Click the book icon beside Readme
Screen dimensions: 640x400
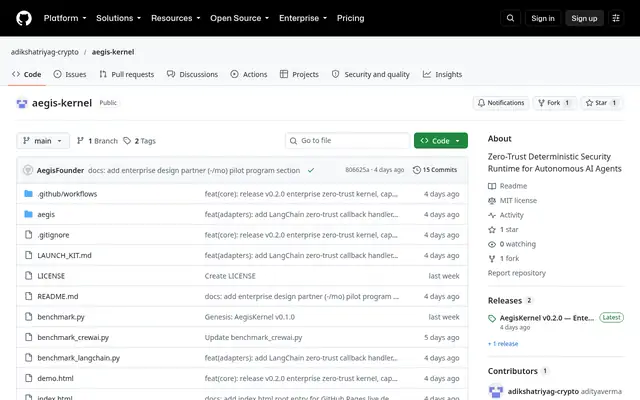coord(492,186)
